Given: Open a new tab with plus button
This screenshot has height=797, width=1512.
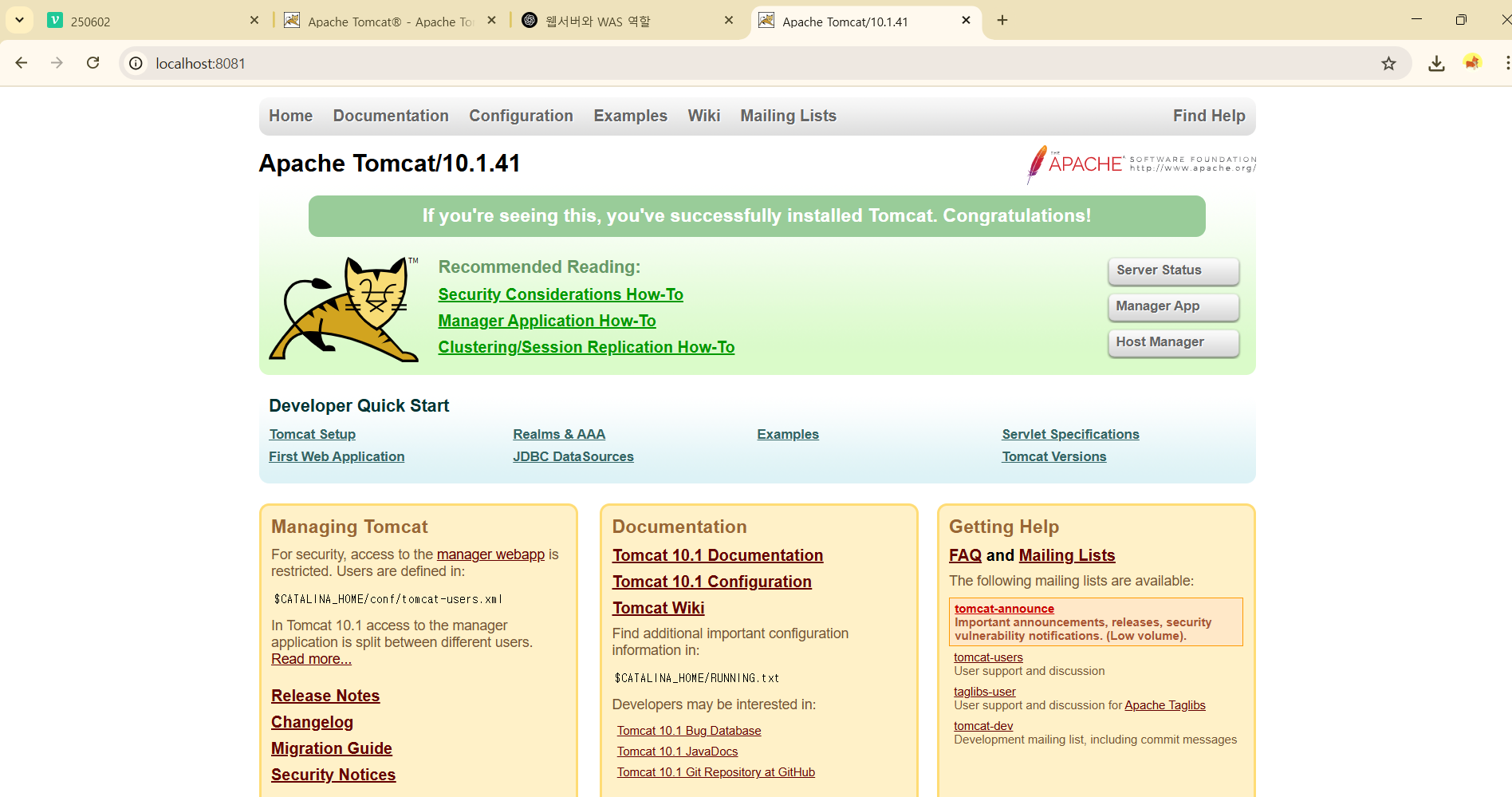Looking at the screenshot, I should tap(1002, 20).
